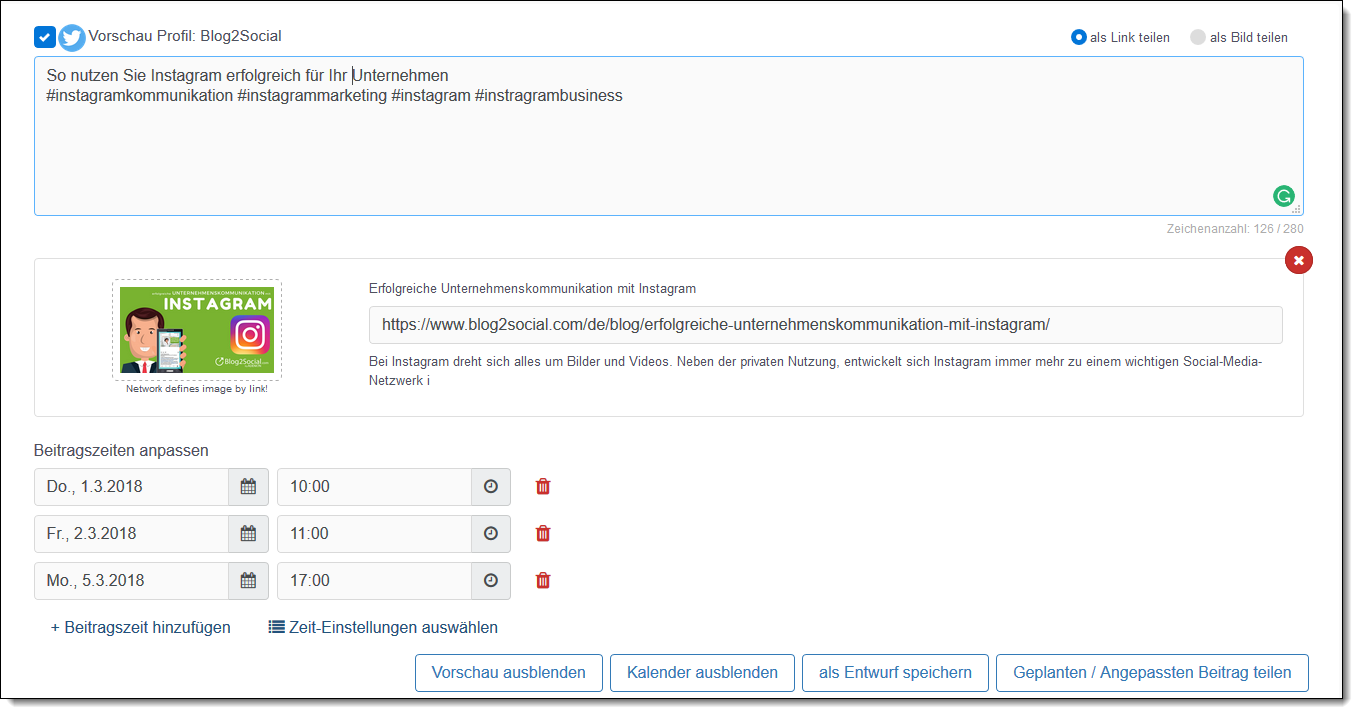Open clock icon next to 17:00
Viewport: 1358px width, 714px height.
click(x=491, y=581)
